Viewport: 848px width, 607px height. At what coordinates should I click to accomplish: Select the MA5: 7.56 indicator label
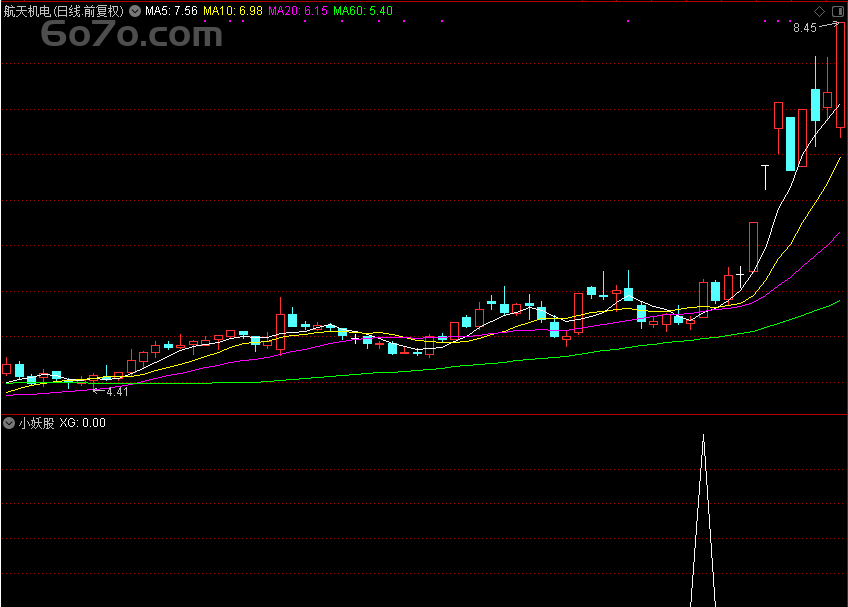click(x=171, y=11)
